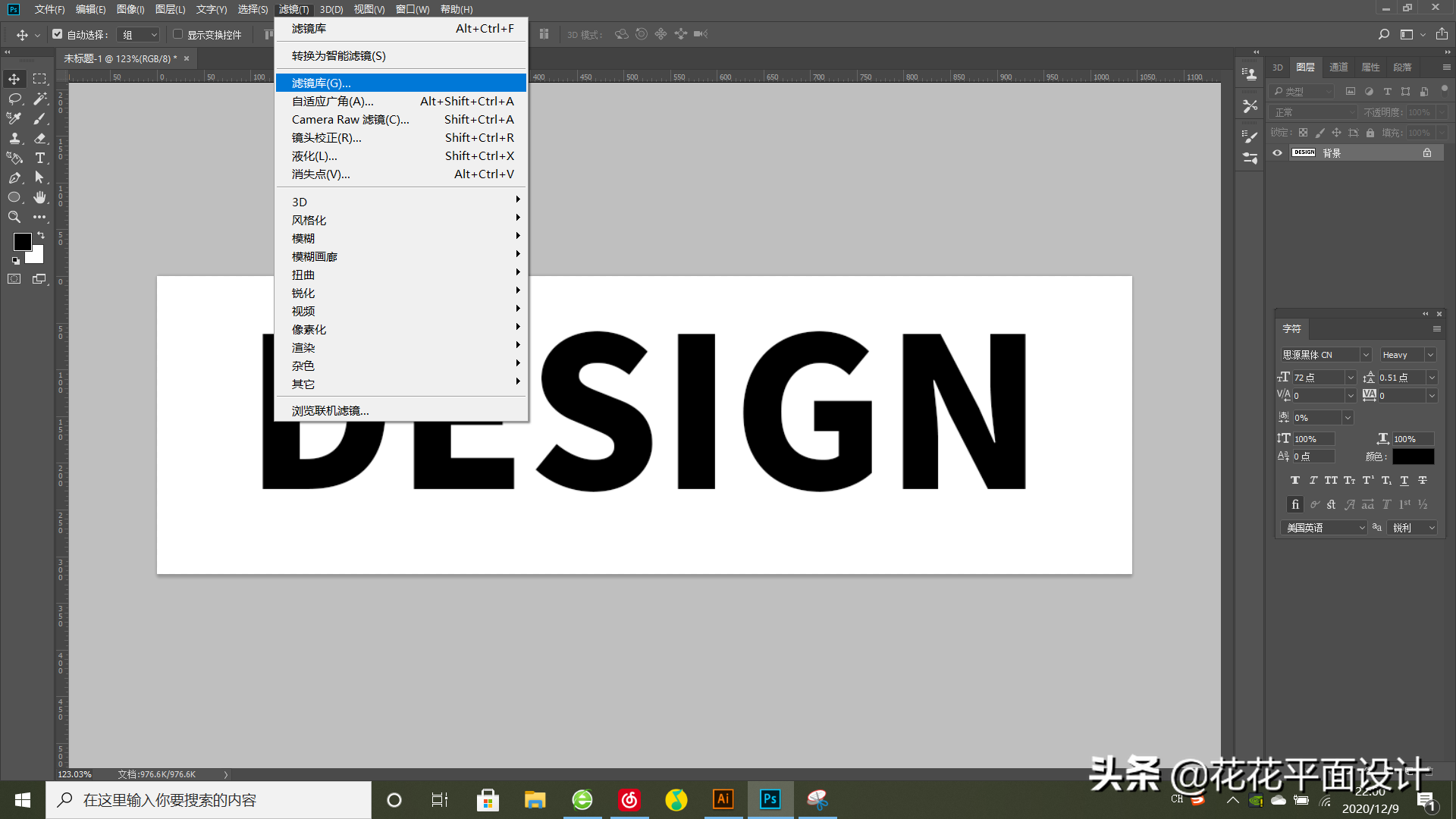
Task: Select the Horizontal Type tool
Action: pos(40,158)
